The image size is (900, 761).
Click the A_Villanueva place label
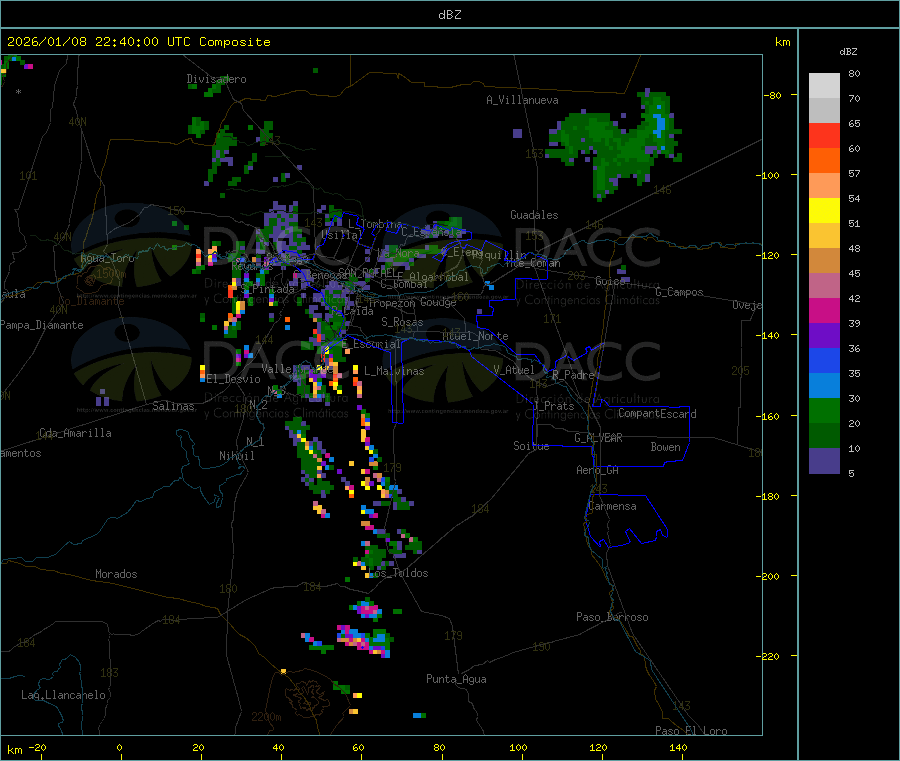pos(522,100)
